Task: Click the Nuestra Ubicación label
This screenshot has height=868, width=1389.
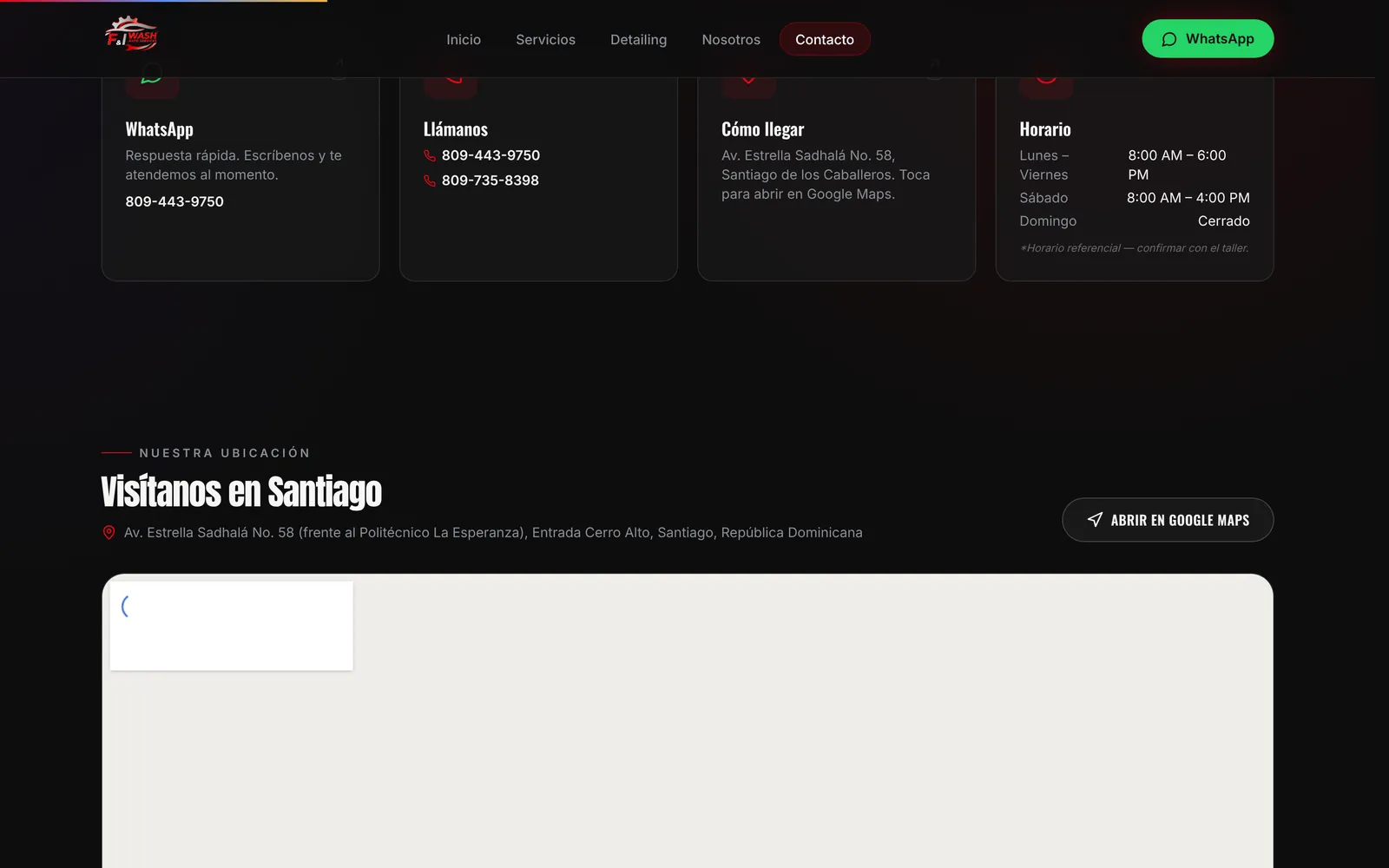Action: 225,453
